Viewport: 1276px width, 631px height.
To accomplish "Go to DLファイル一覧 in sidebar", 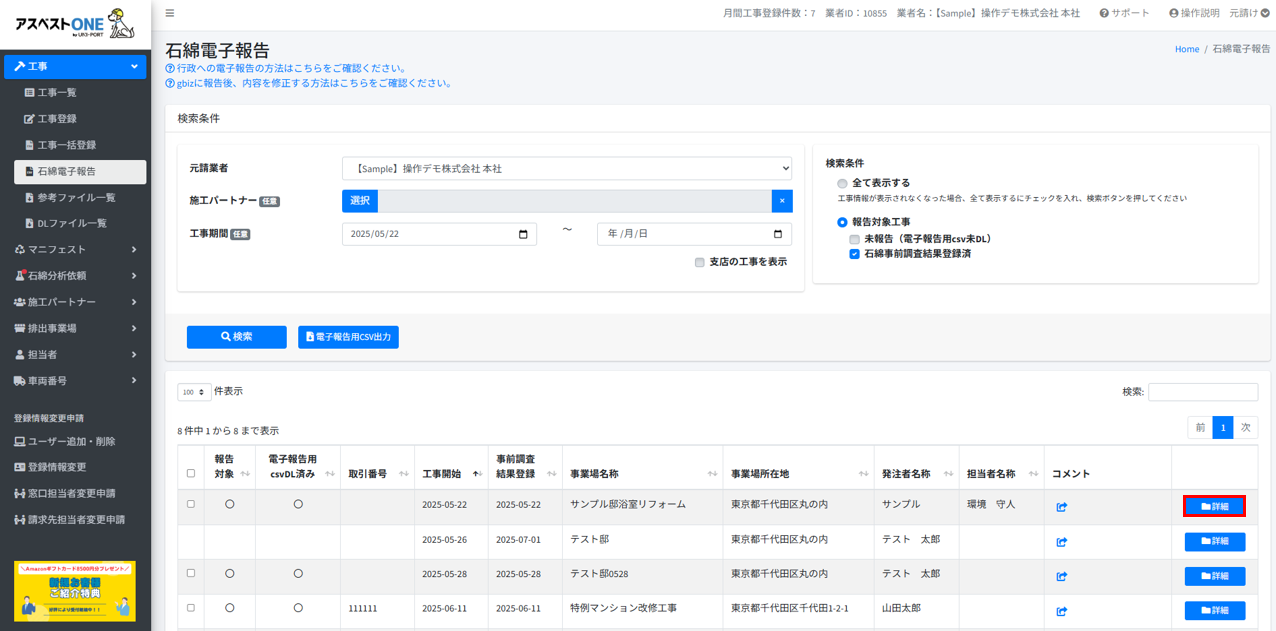I will [72, 224].
